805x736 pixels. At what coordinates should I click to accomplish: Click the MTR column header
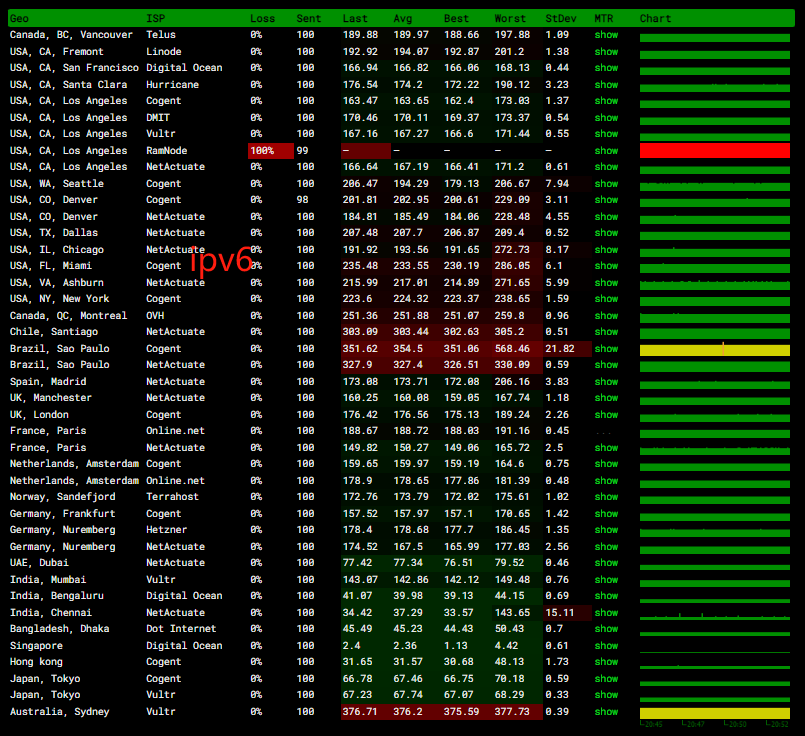coord(604,18)
